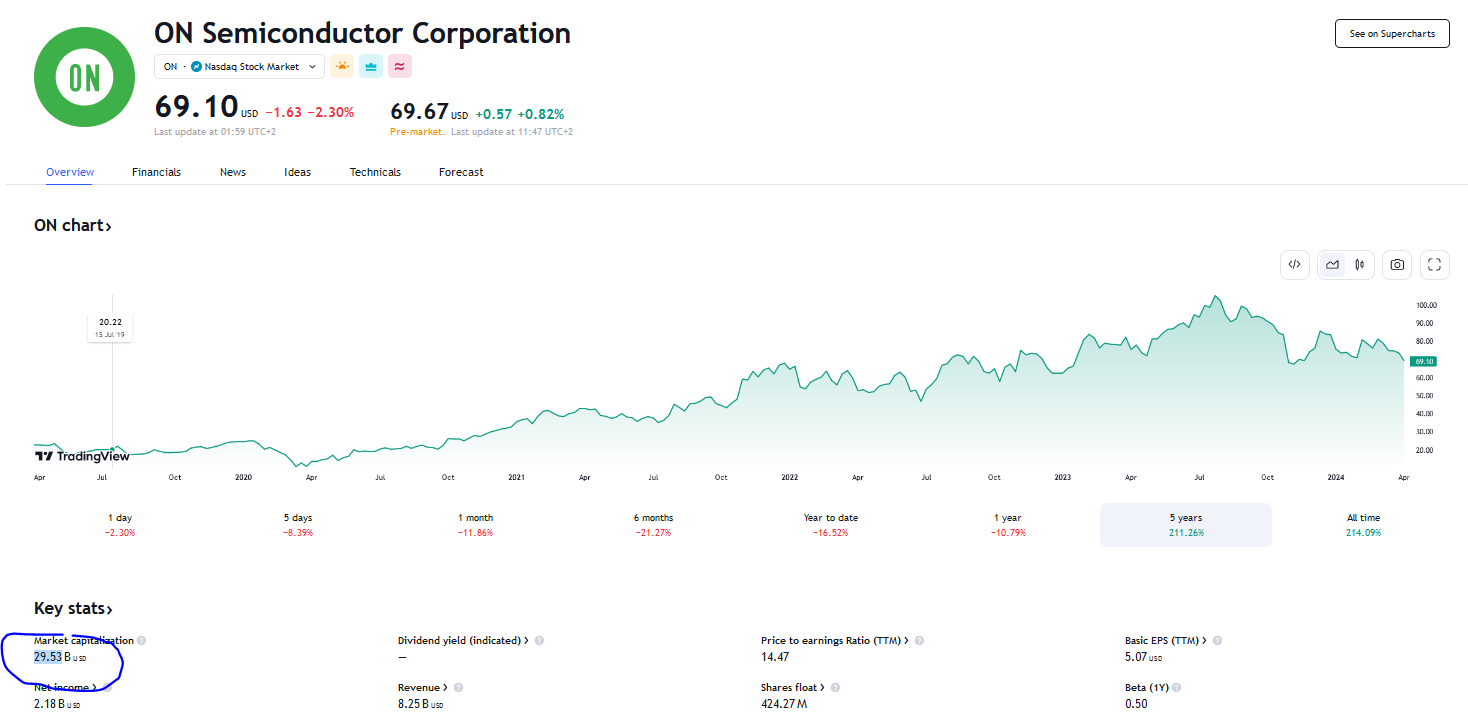Click the pink approximately-equal badge icon
Screen dimensions: 1468x723
pos(400,66)
